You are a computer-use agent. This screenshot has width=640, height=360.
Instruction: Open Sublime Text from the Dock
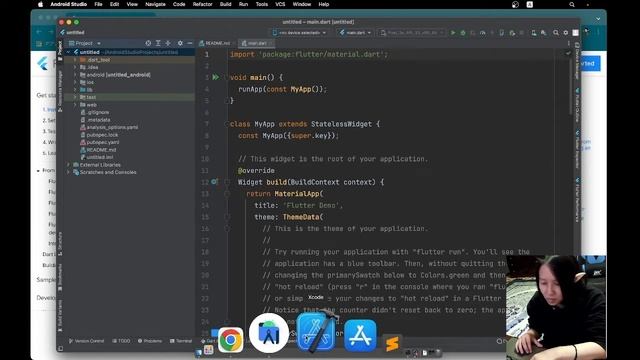[392, 344]
